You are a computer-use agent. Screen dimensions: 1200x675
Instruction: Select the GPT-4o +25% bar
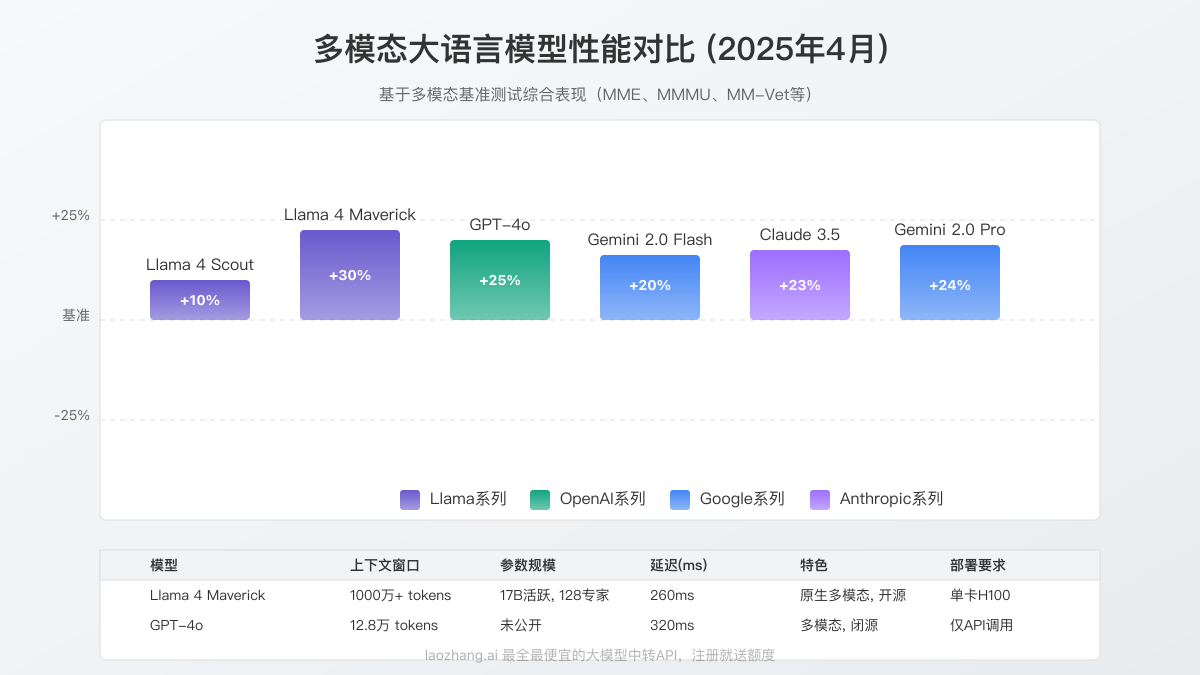coord(500,280)
